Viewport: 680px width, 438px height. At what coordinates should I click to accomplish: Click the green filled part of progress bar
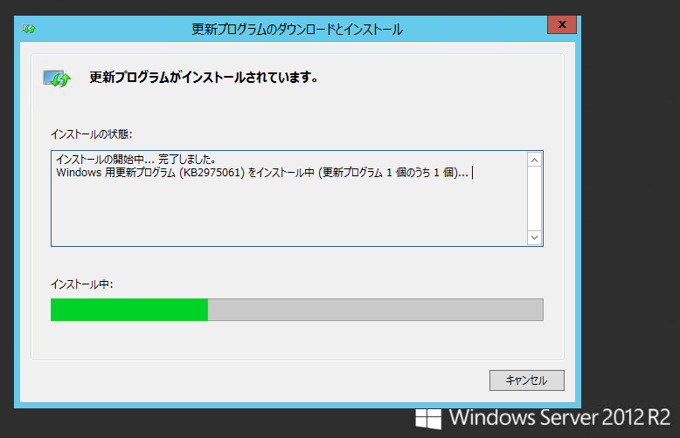pos(129,310)
